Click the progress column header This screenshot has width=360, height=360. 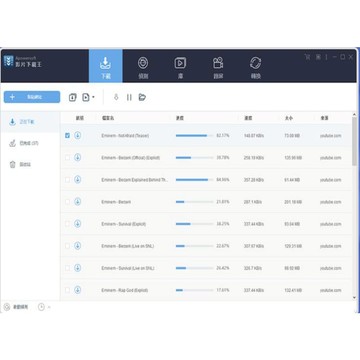[x=180, y=118]
